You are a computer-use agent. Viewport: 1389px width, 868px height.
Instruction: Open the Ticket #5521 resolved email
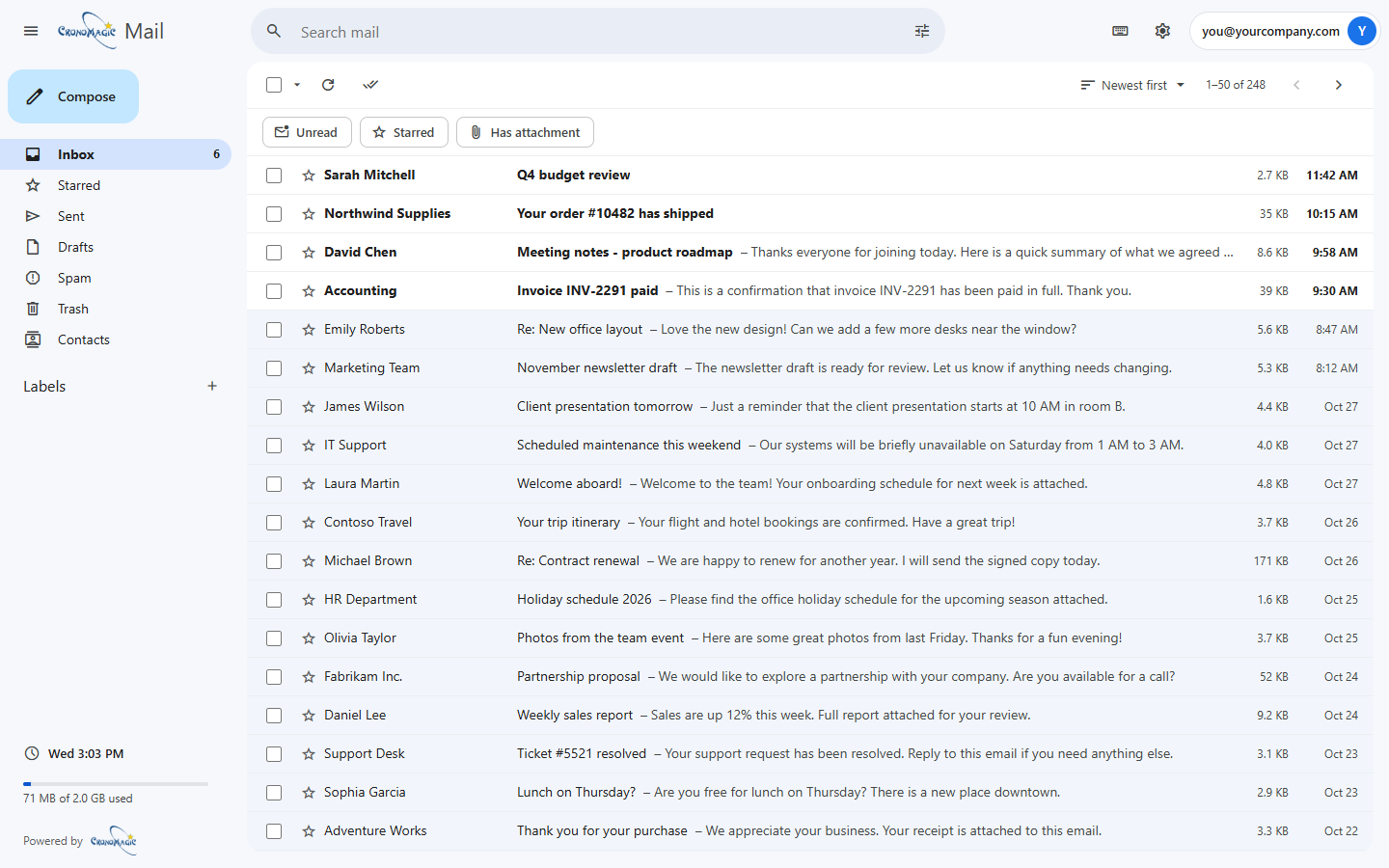tap(810, 754)
